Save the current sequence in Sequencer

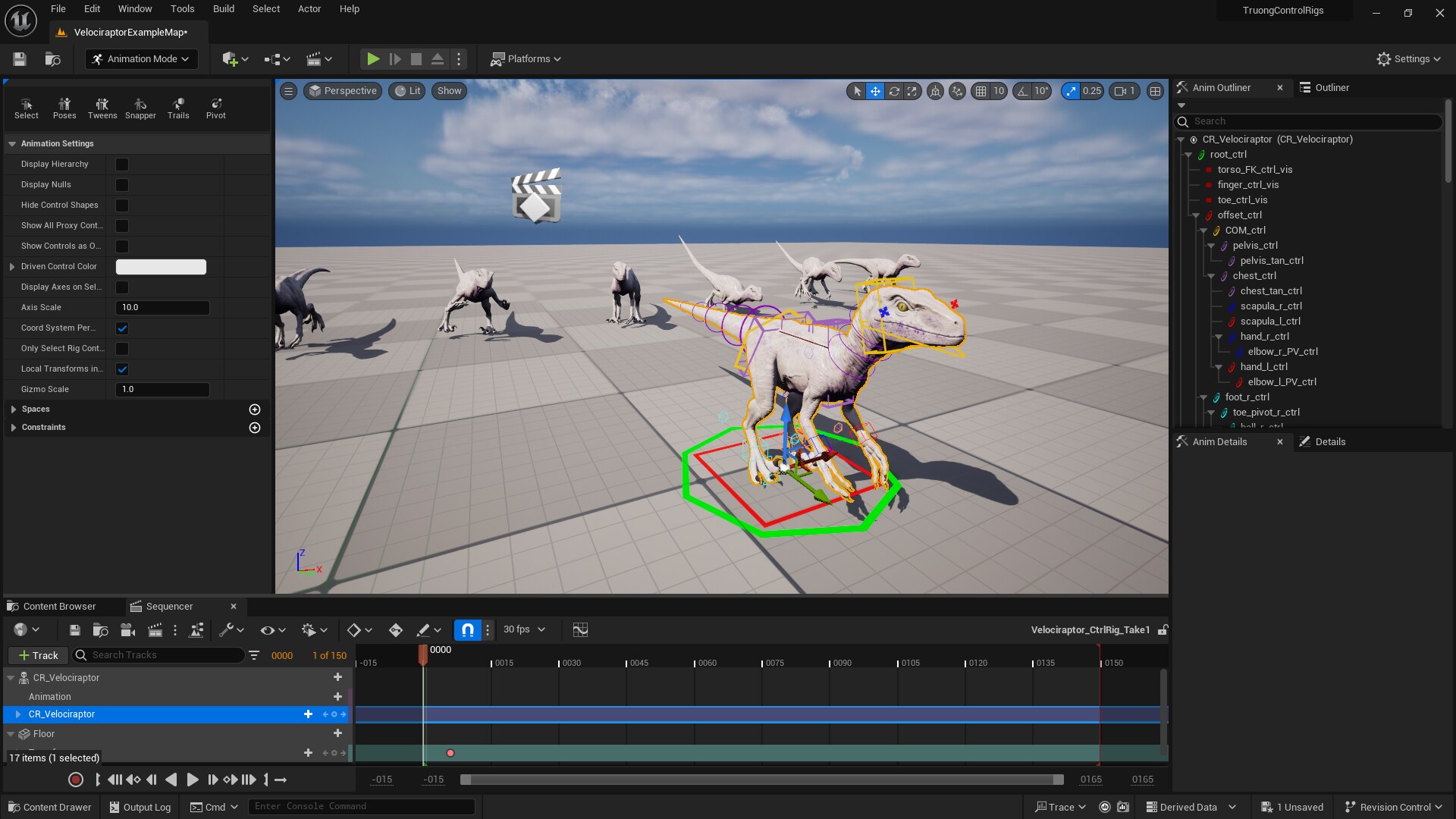74,629
